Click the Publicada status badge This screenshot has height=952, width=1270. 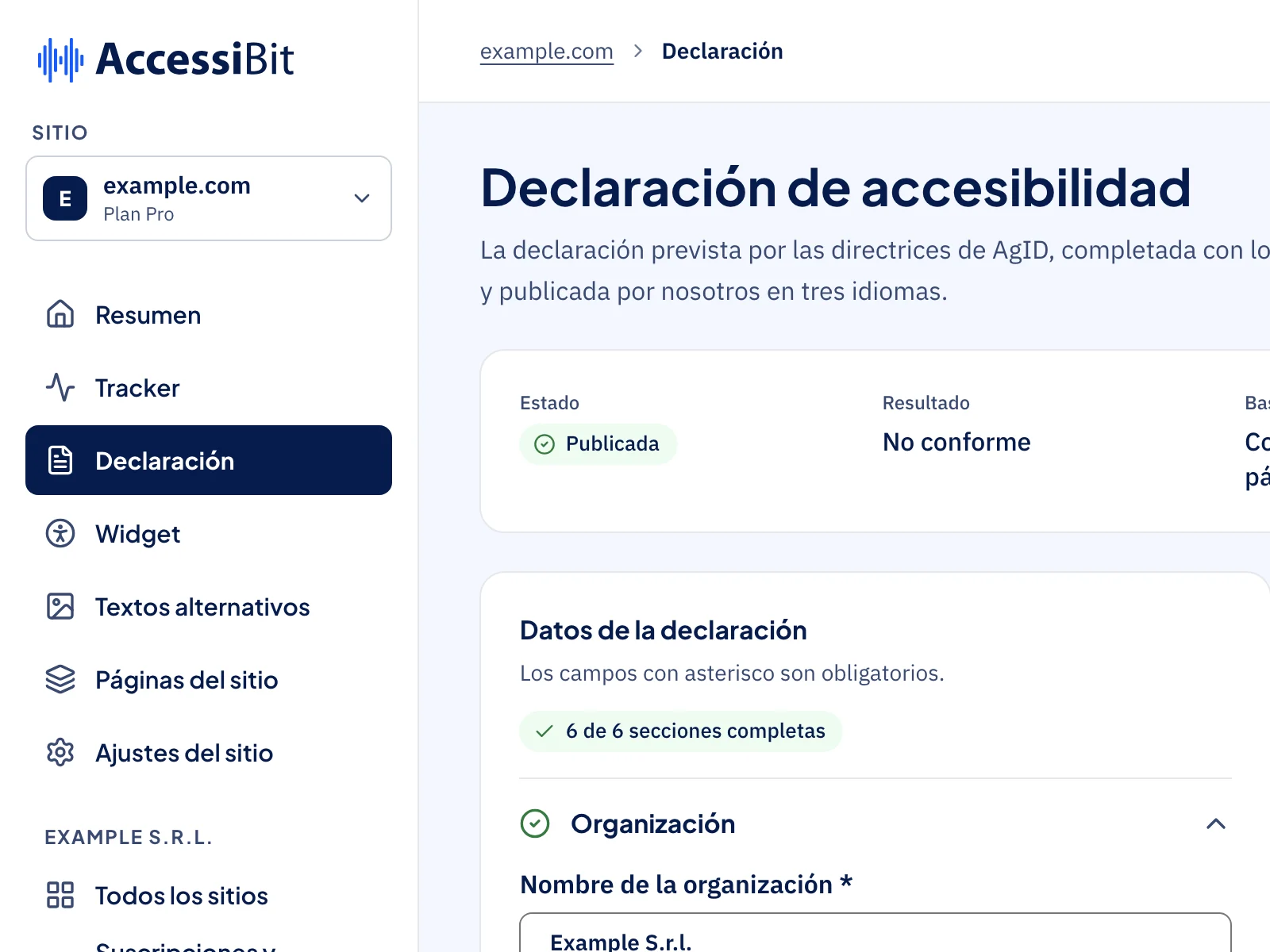click(x=598, y=444)
